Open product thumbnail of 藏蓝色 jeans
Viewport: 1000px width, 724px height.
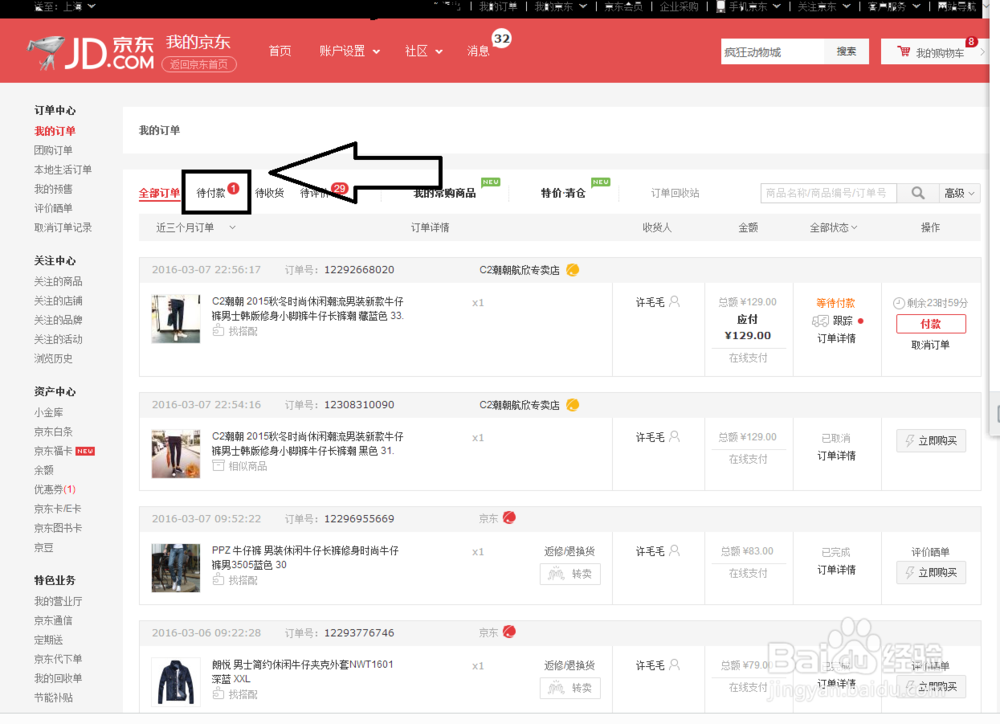coord(175,319)
